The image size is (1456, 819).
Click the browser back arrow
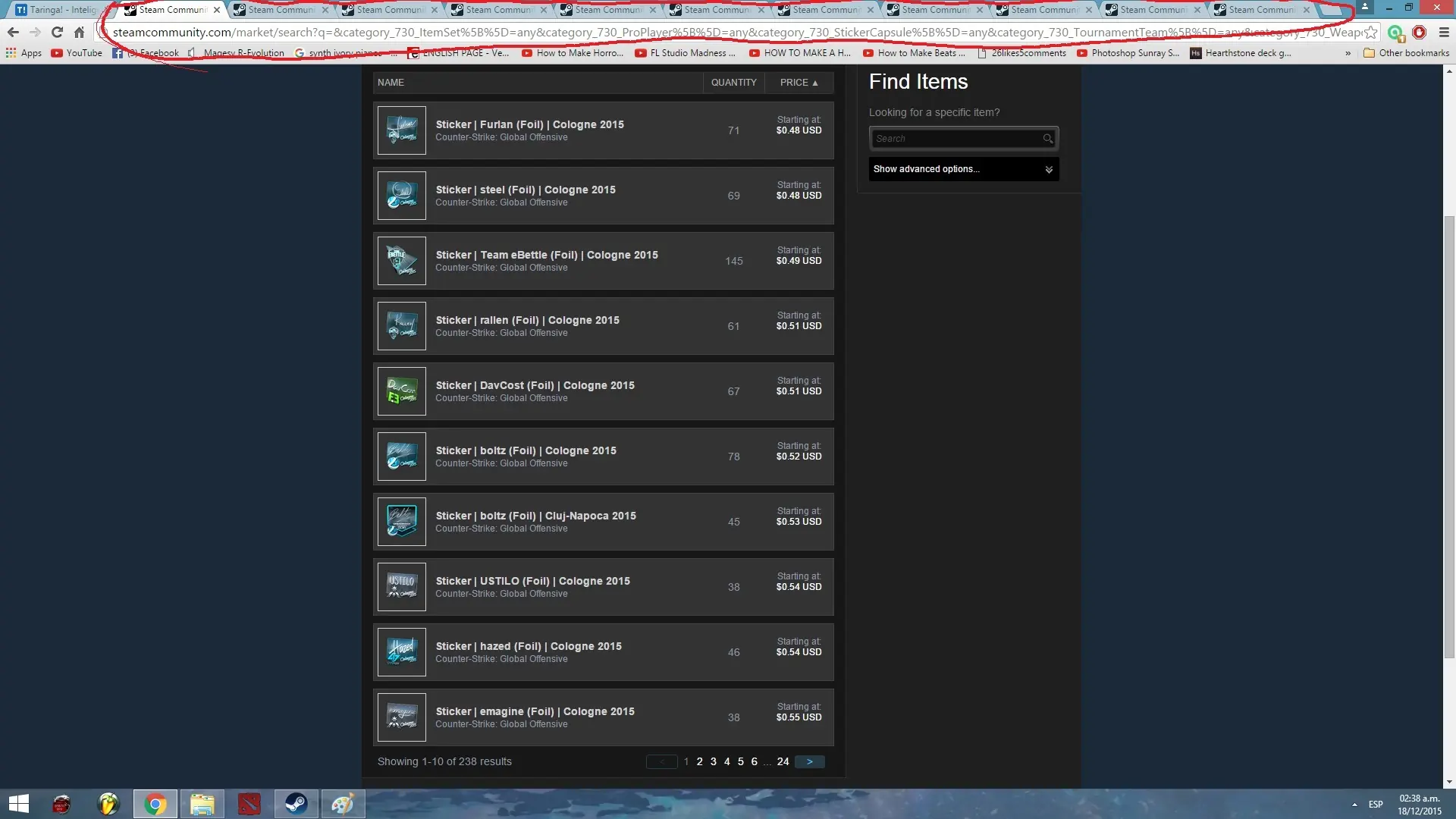(13, 33)
